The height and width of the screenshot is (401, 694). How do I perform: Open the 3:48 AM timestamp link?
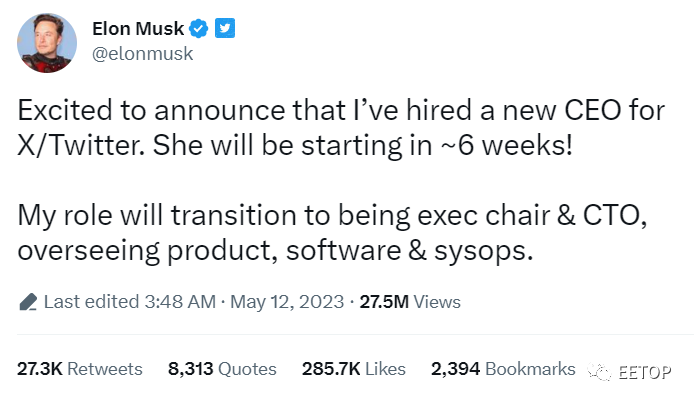click(180, 302)
